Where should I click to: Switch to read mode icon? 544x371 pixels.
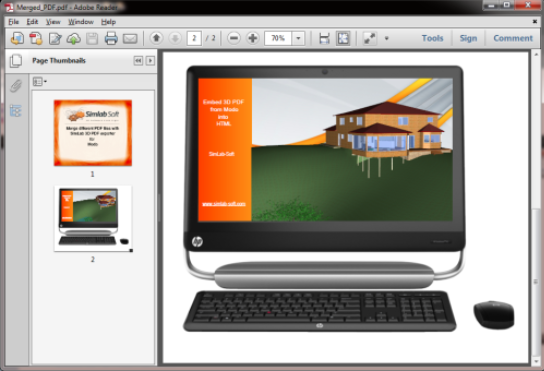[369, 38]
